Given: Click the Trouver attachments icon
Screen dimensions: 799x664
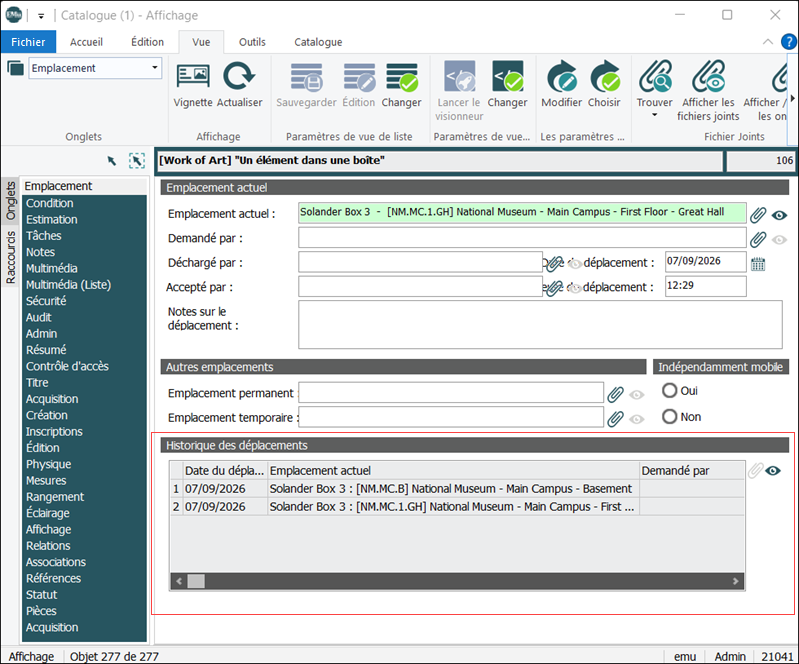Looking at the screenshot, I should tap(655, 76).
